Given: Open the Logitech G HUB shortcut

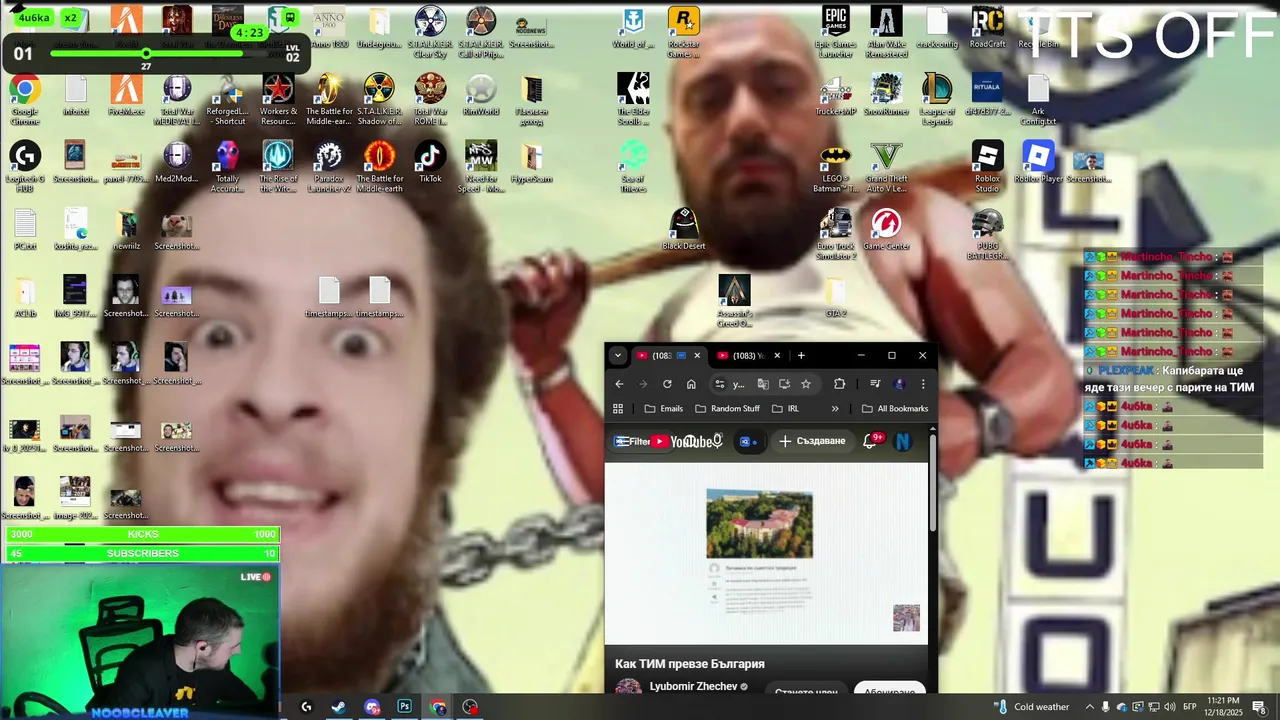Looking at the screenshot, I should [25, 166].
